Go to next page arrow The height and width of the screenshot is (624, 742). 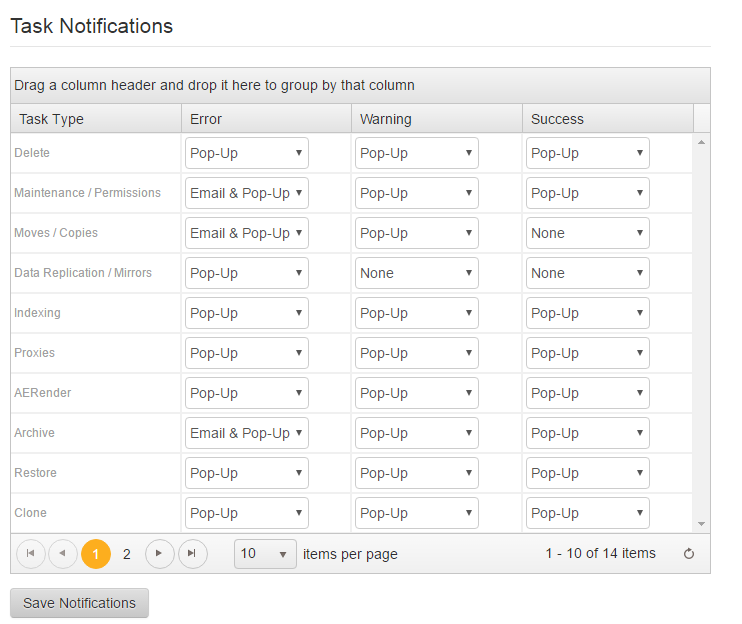159,554
